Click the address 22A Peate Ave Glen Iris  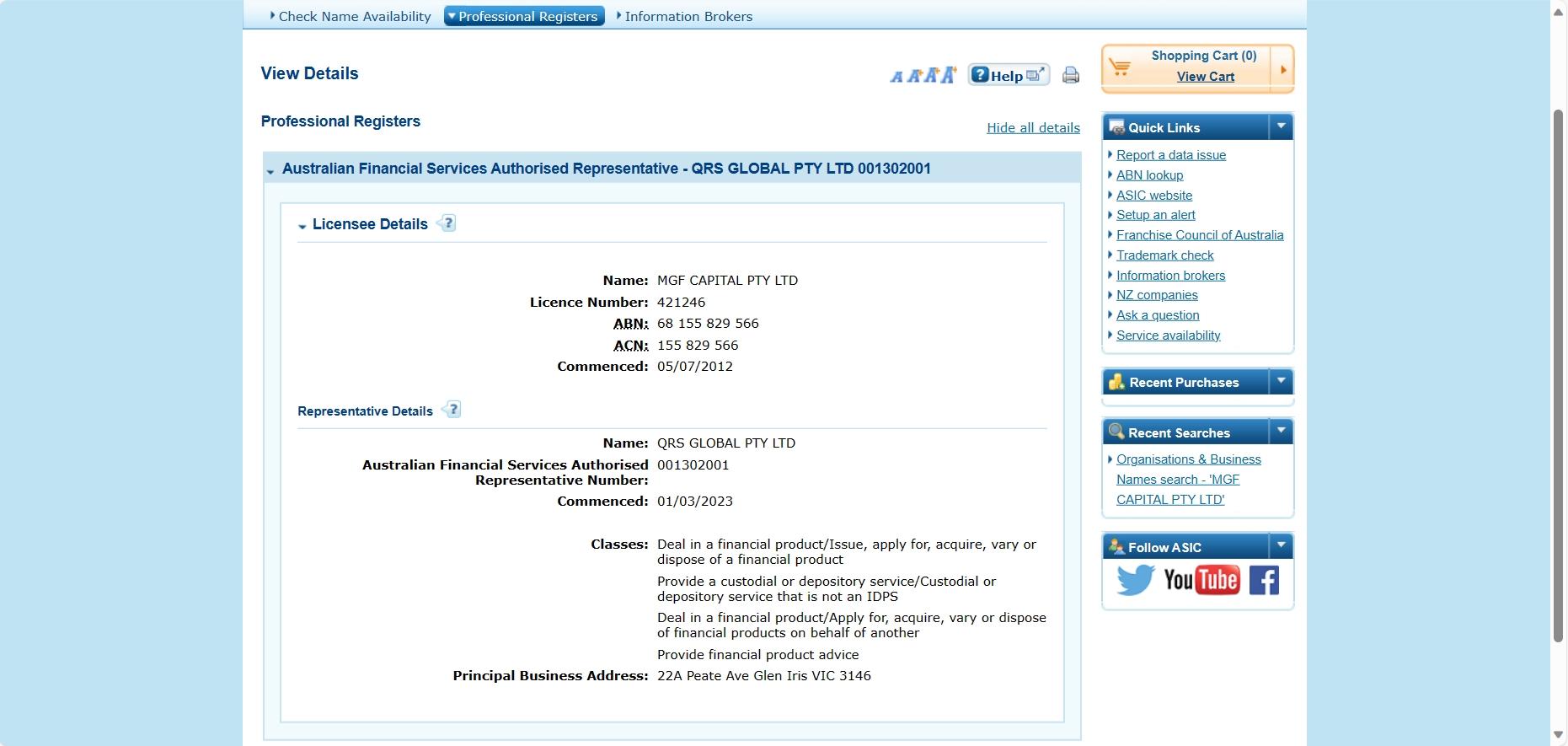tap(764, 676)
